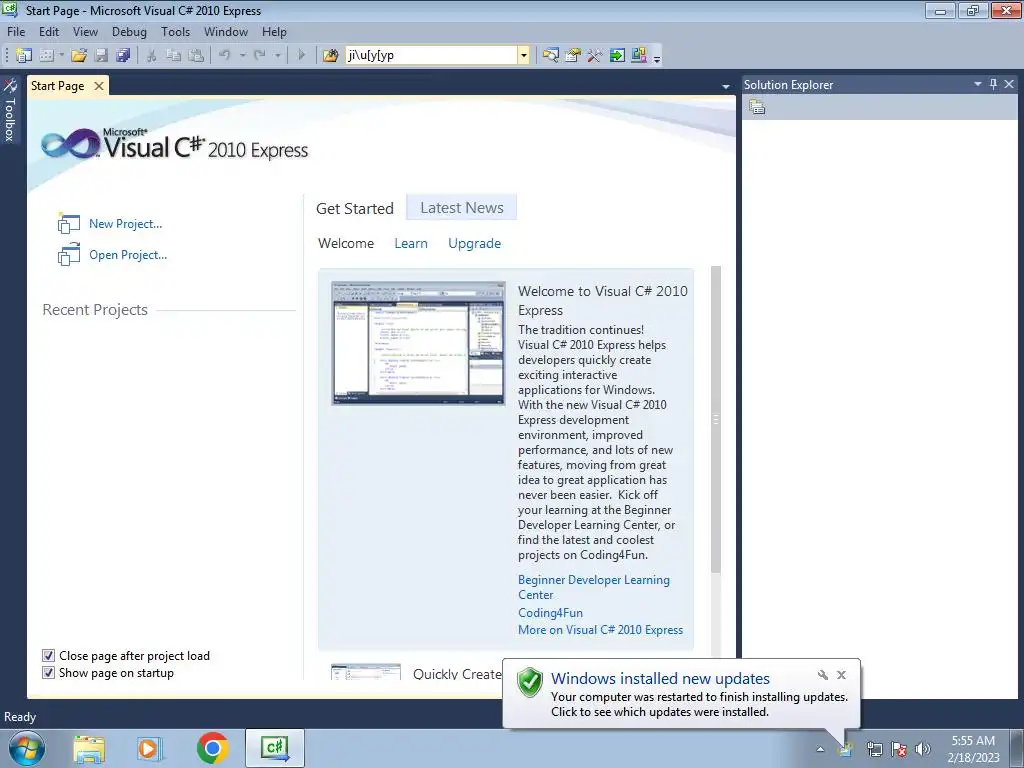
Task: Click the volume speaker tray icon
Action: coord(922,749)
